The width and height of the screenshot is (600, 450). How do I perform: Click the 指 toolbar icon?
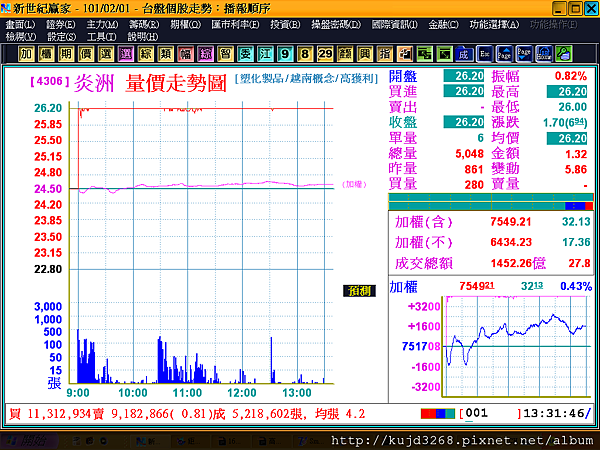point(385,54)
